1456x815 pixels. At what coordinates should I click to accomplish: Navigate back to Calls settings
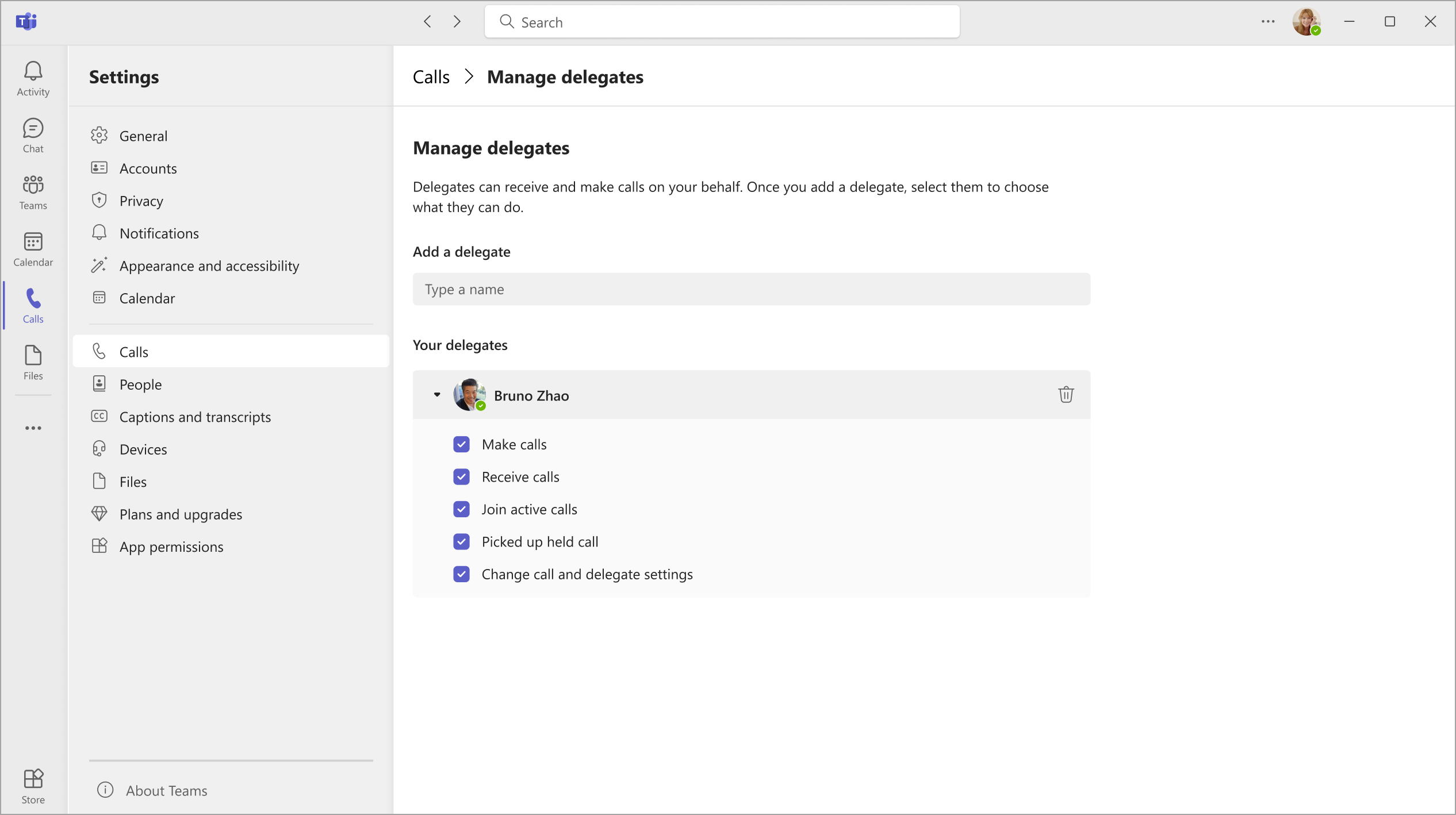click(x=432, y=76)
